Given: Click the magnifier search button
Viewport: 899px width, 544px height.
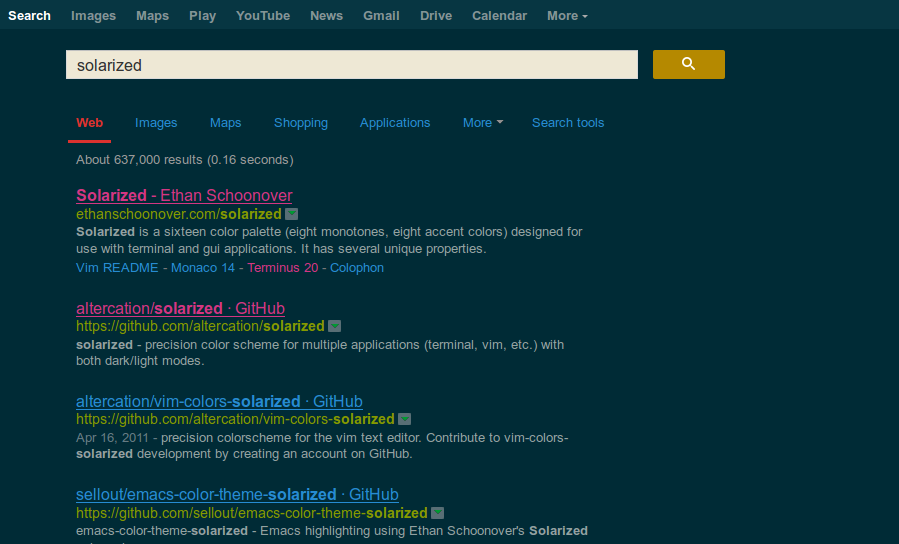Looking at the screenshot, I should [x=689, y=64].
